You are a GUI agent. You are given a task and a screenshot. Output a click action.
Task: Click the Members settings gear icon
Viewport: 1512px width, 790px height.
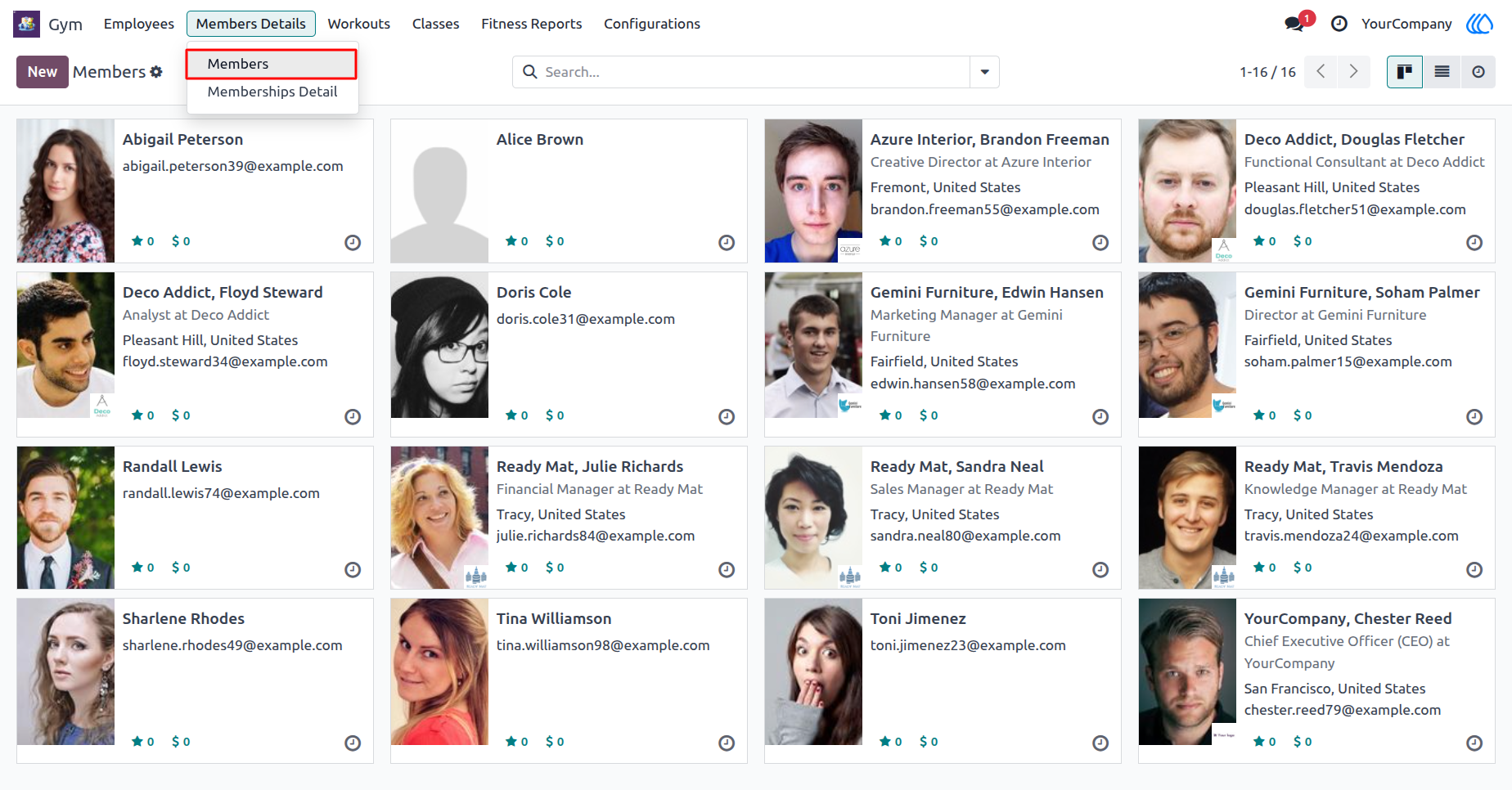coord(156,72)
